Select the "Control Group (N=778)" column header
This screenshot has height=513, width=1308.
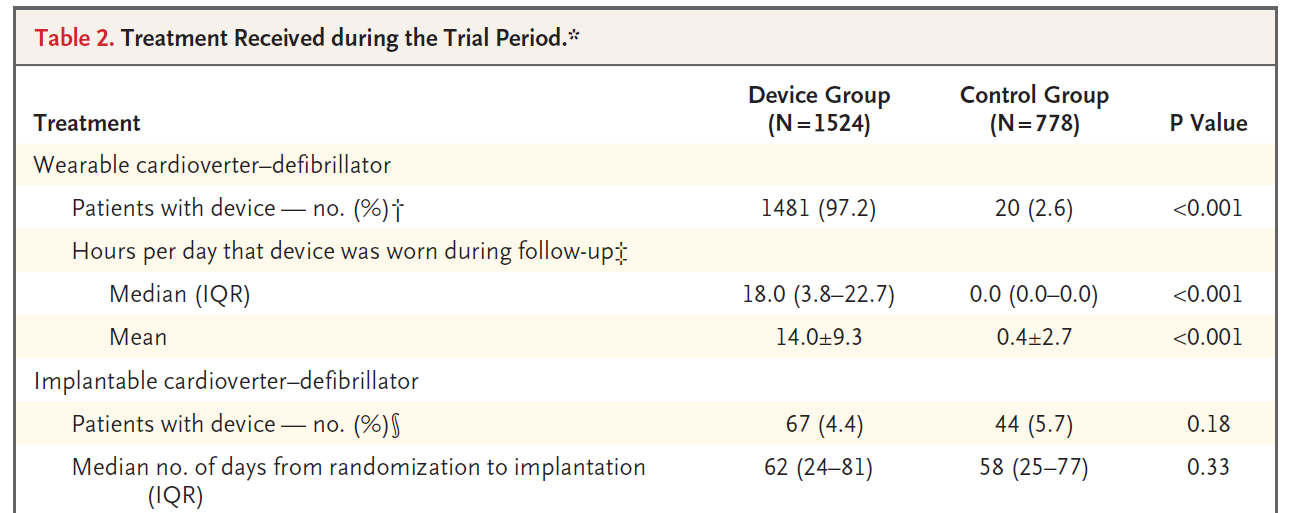coord(1034,110)
